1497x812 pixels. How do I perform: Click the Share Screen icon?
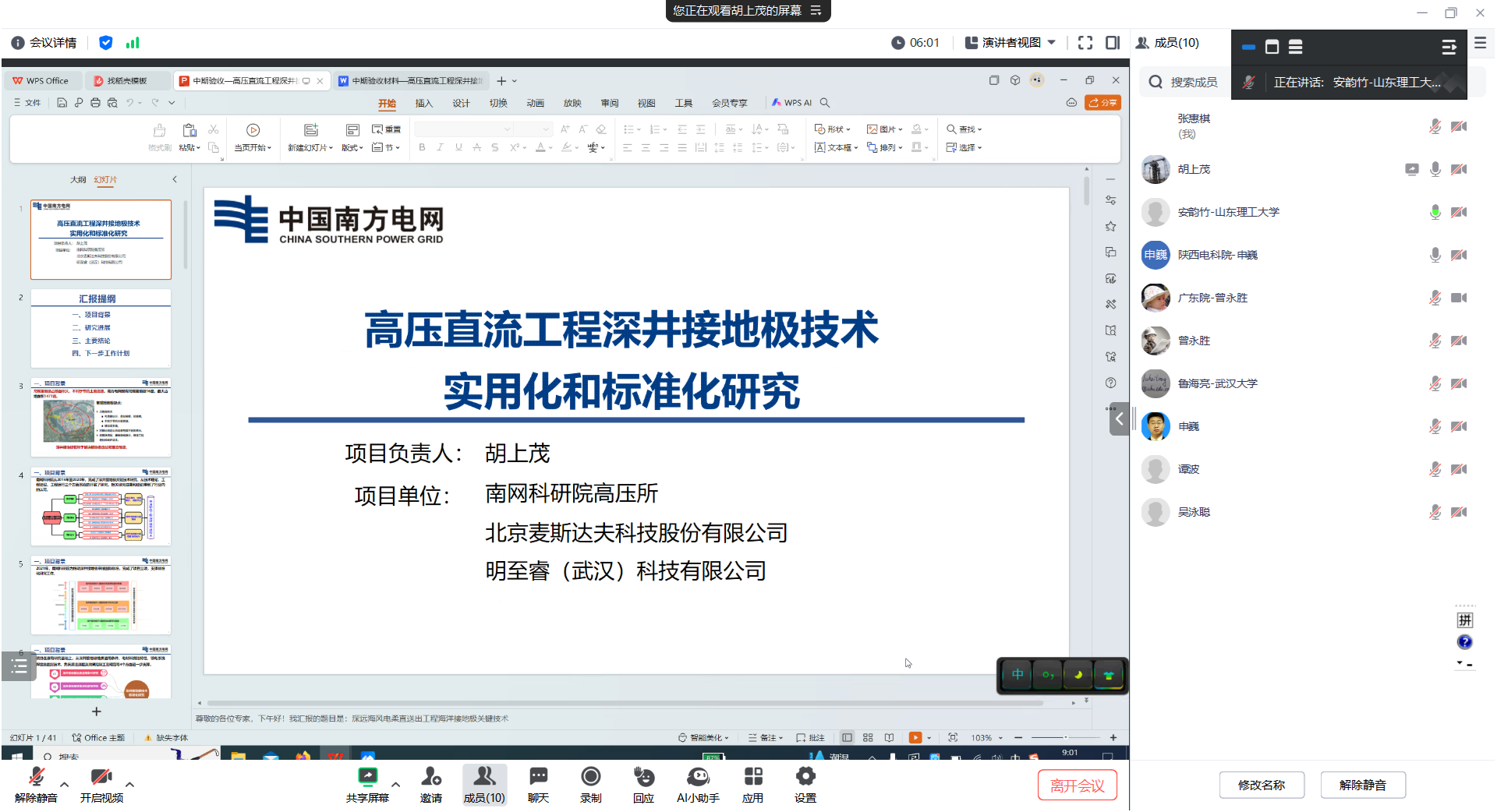tap(367, 778)
